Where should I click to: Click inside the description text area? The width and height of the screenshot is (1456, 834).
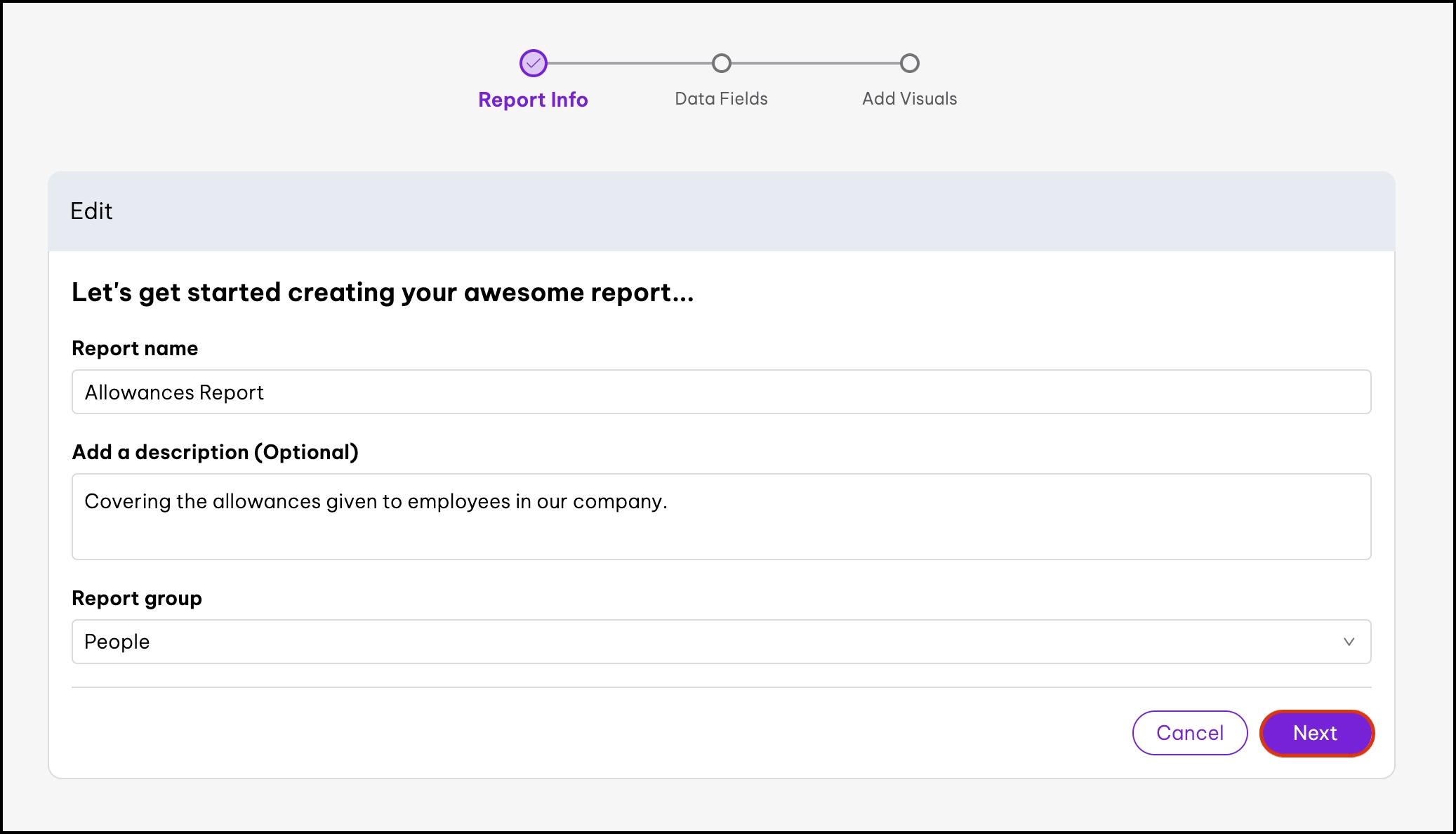[721, 517]
